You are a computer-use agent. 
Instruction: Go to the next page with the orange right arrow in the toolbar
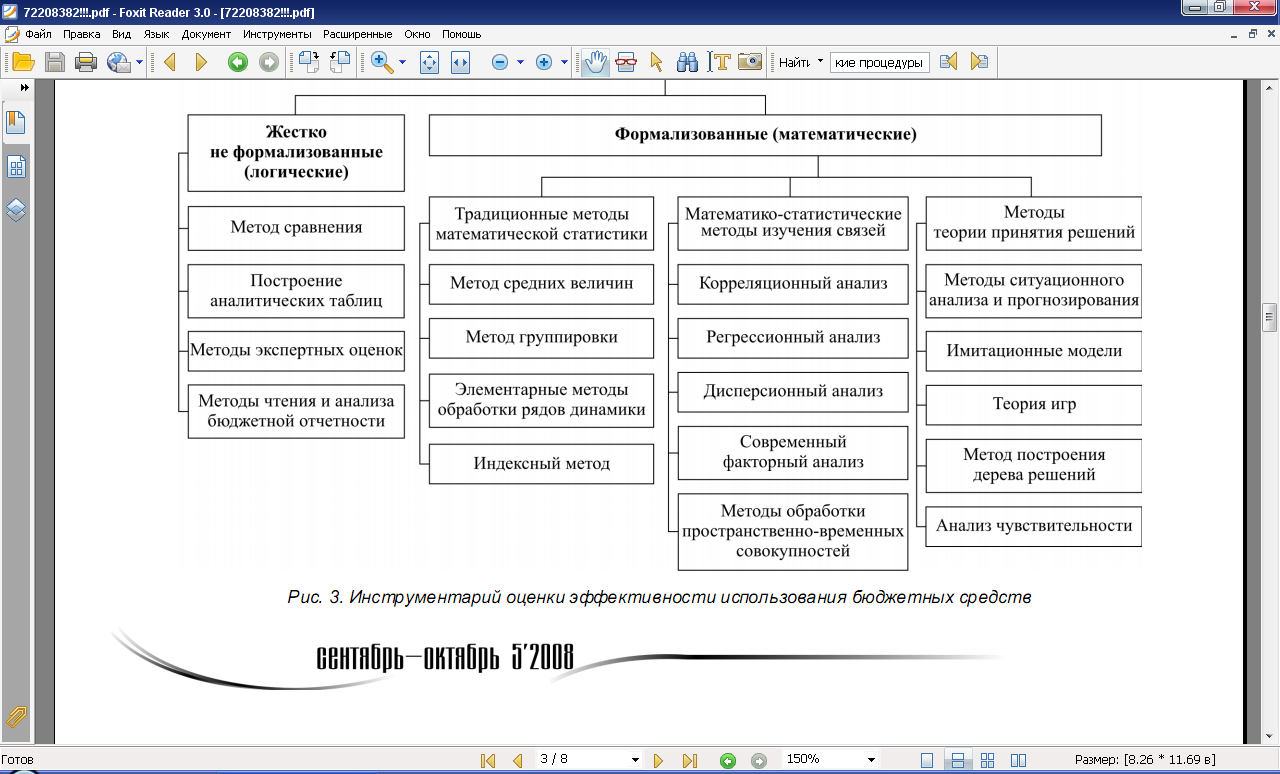(x=201, y=62)
